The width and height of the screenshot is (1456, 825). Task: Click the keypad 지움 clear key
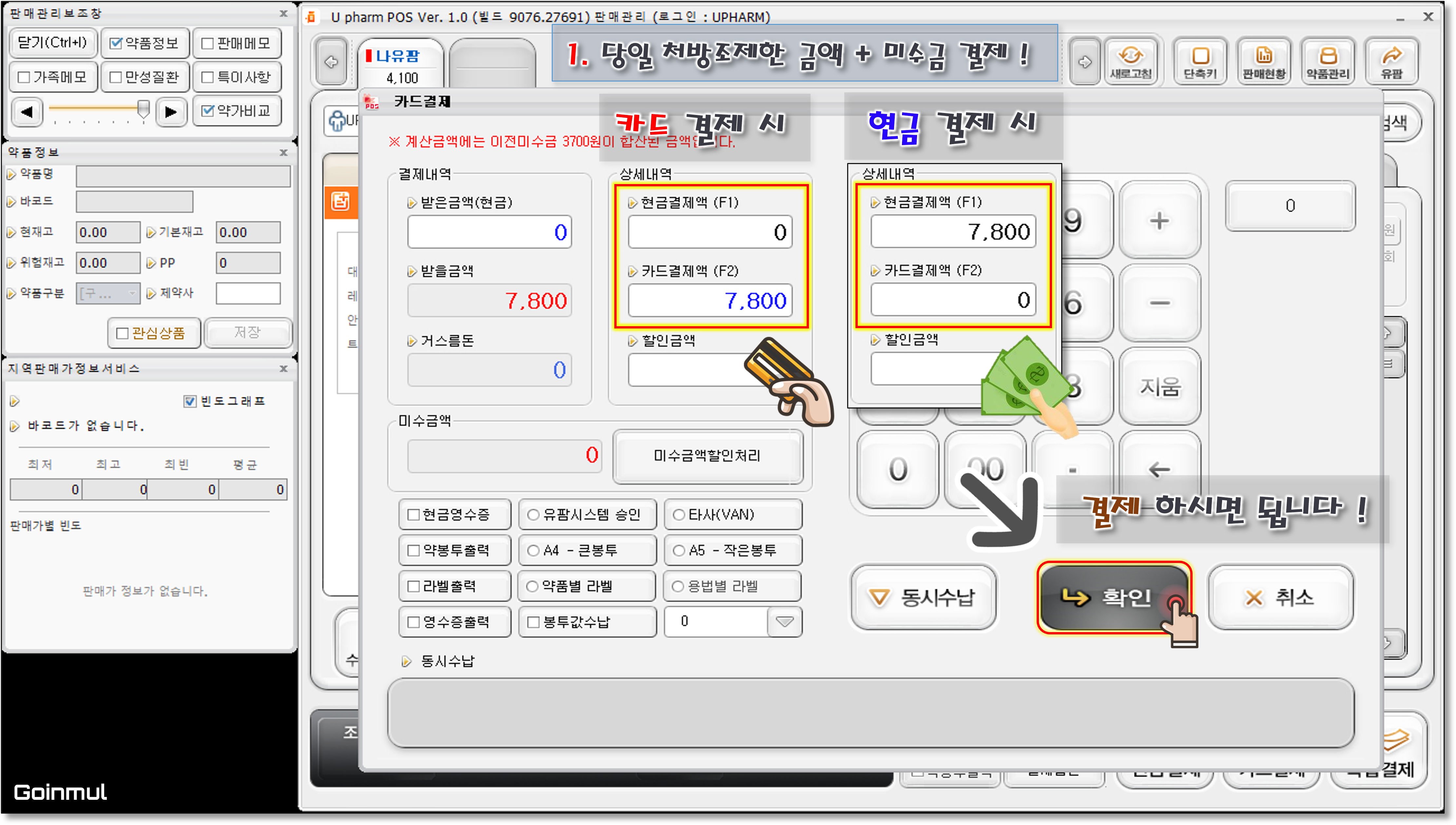[1159, 386]
